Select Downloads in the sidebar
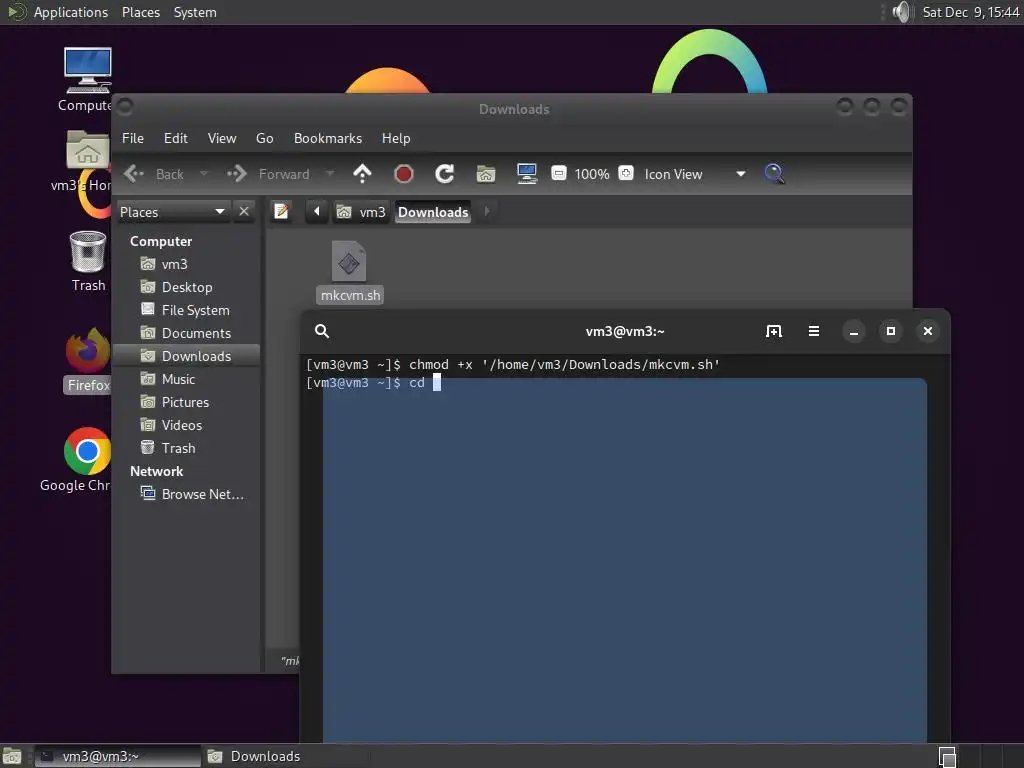 (x=187, y=356)
